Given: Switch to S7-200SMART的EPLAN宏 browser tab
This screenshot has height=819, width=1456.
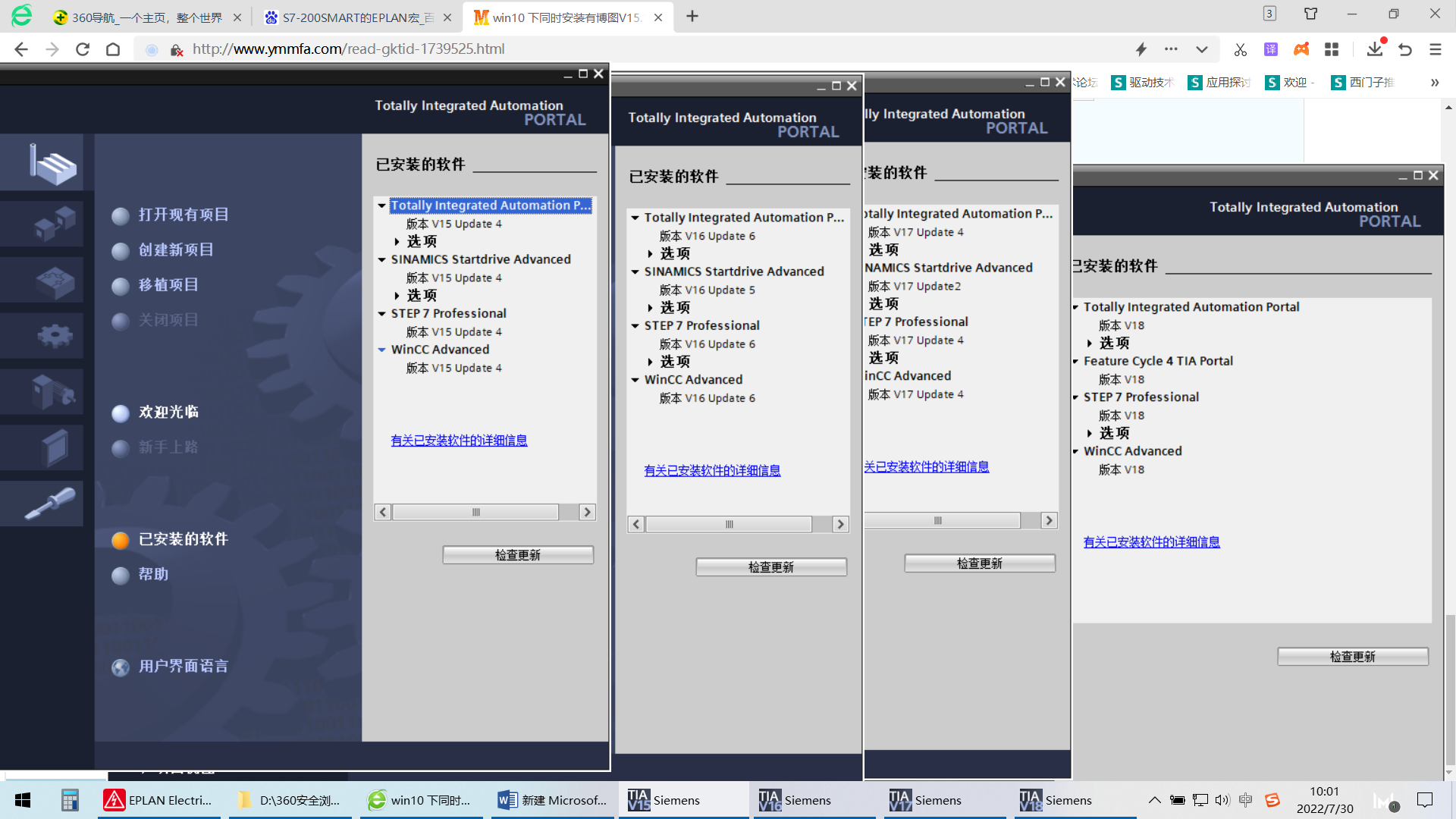Looking at the screenshot, I should [356, 17].
